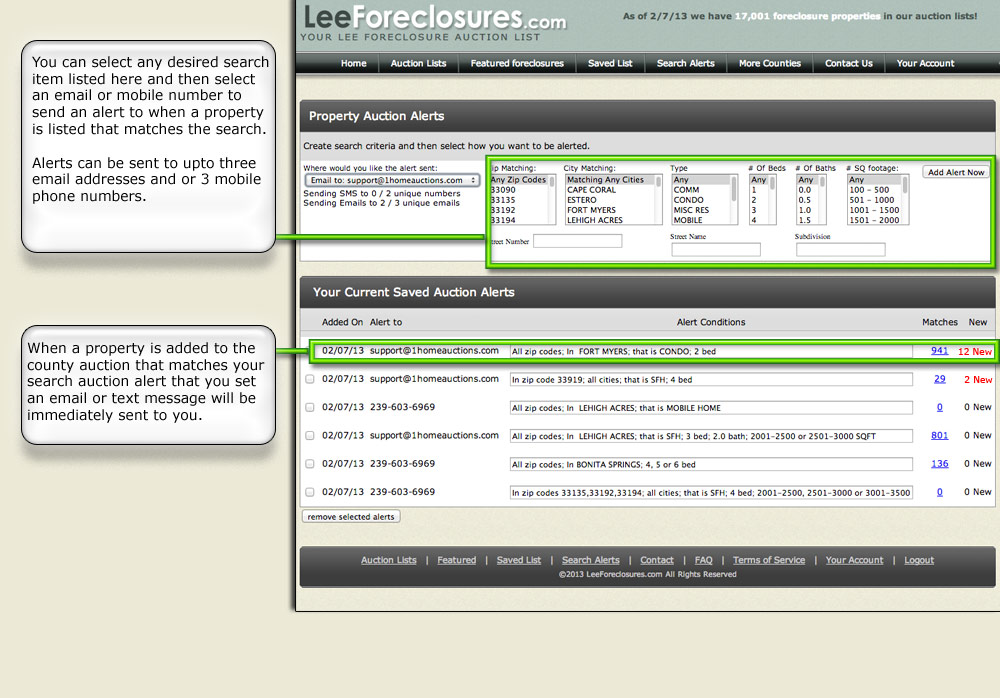1000x698 pixels.
Task: Open the footer Search Alerts link
Action: point(591,560)
